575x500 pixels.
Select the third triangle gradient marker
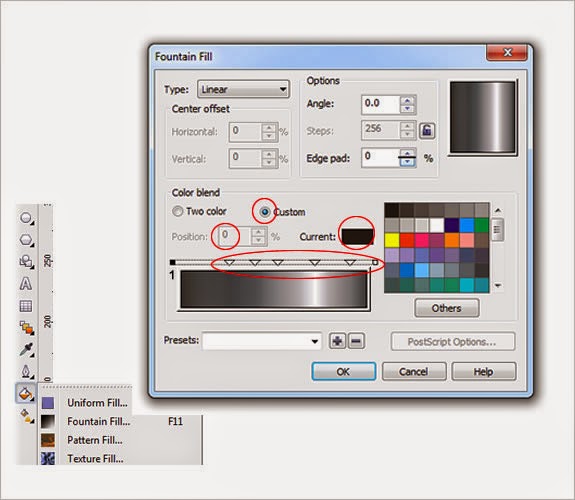(x=278, y=262)
